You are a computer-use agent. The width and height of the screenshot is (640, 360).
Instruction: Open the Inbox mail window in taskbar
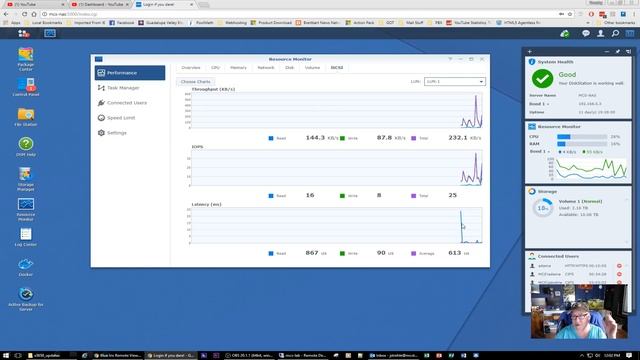tap(394, 356)
